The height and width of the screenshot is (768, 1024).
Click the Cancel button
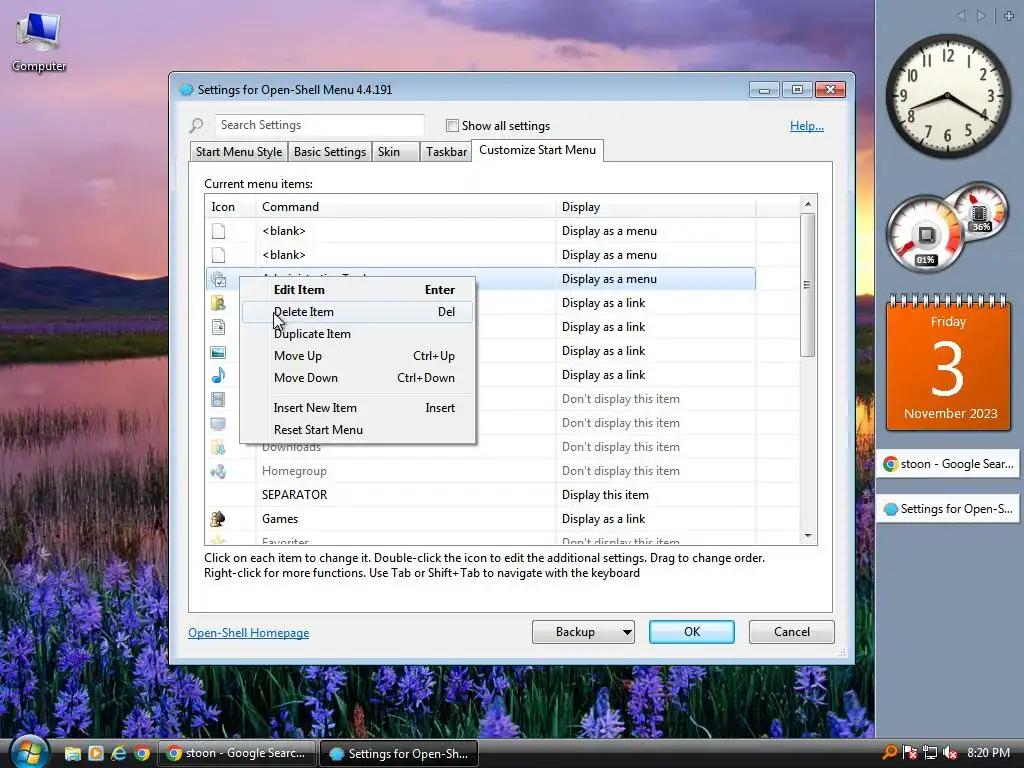[x=792, y=632]
